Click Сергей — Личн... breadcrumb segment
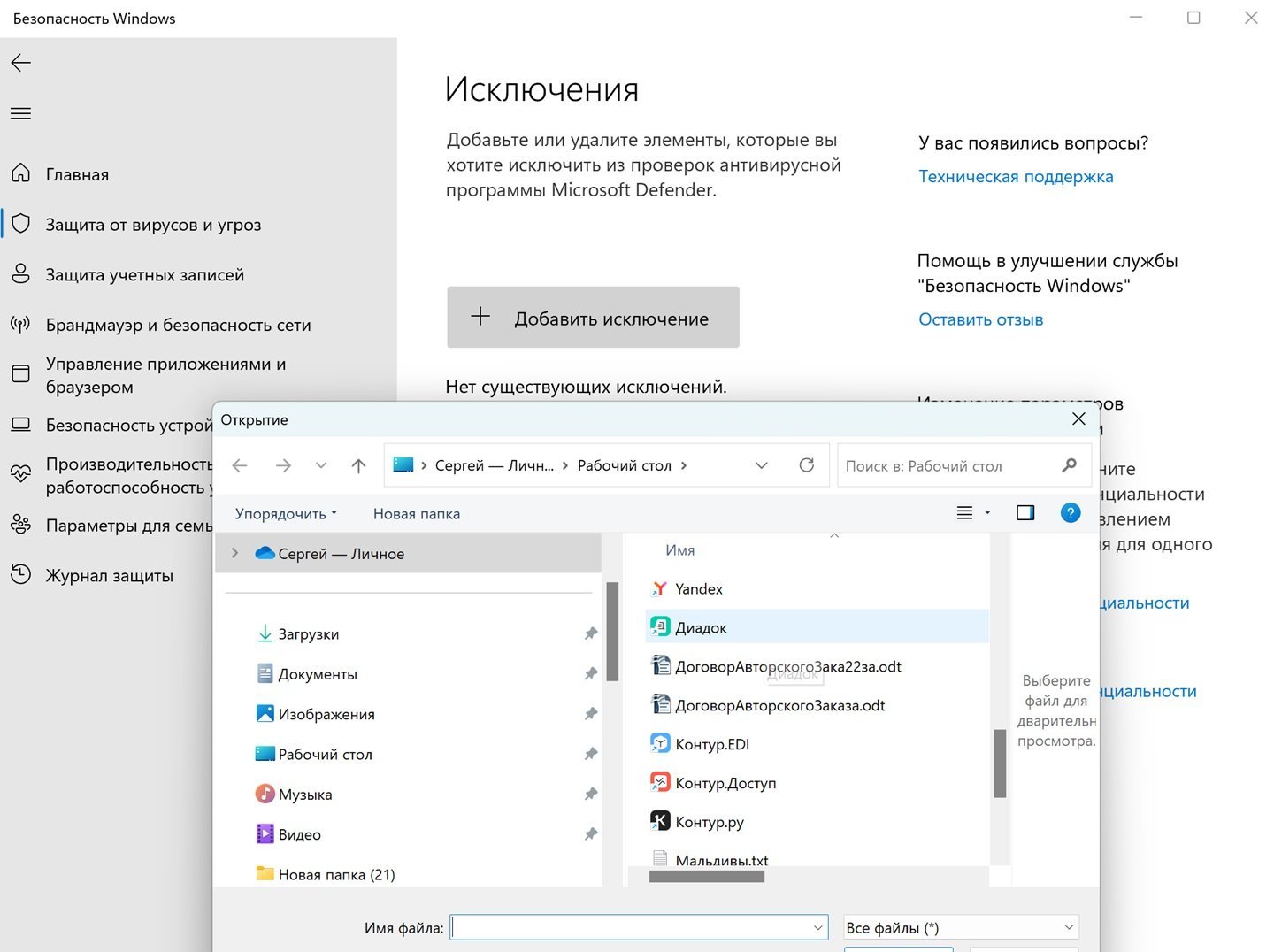This screenshot has height=952, width=1274. pos(494,465)
